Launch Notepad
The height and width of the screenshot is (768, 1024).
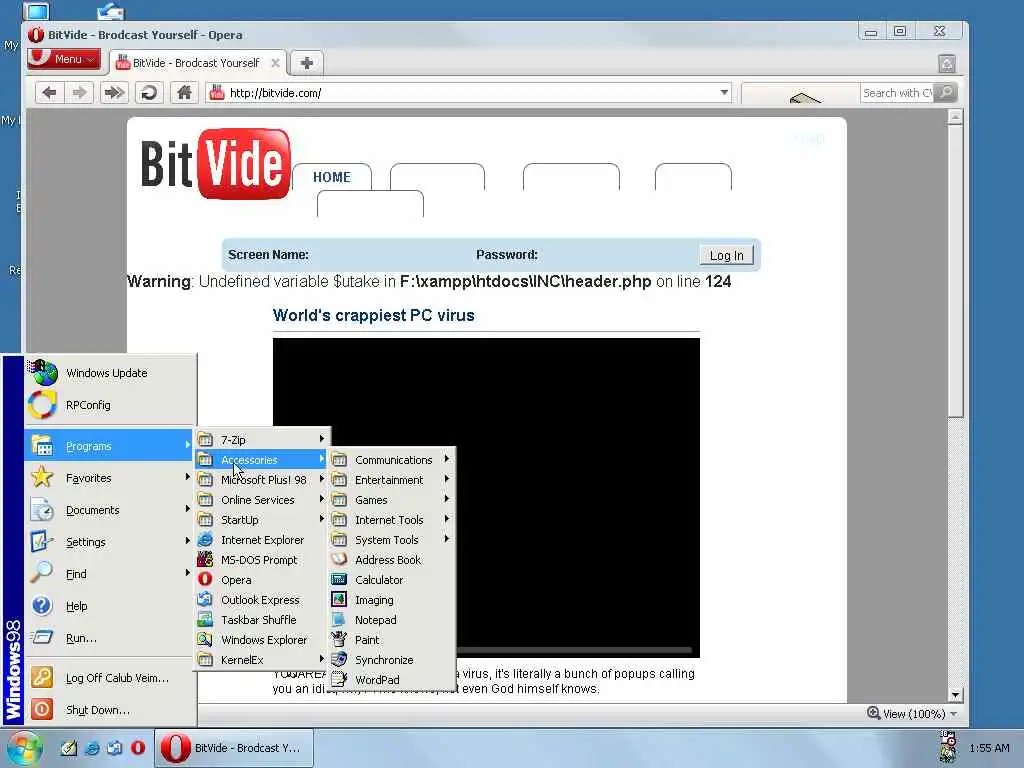(x=392, y=620)
